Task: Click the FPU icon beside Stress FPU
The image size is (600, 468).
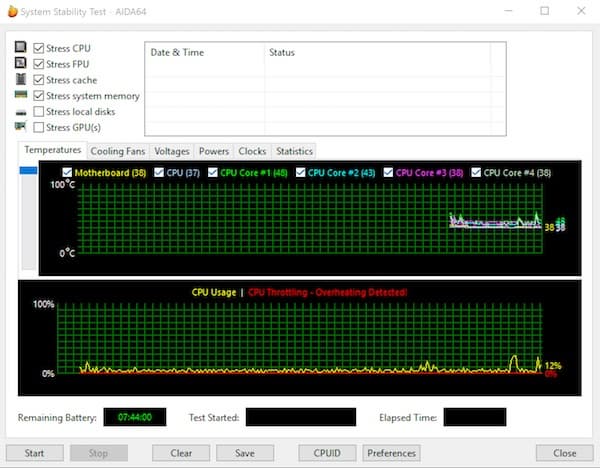Action: point(20,63)
